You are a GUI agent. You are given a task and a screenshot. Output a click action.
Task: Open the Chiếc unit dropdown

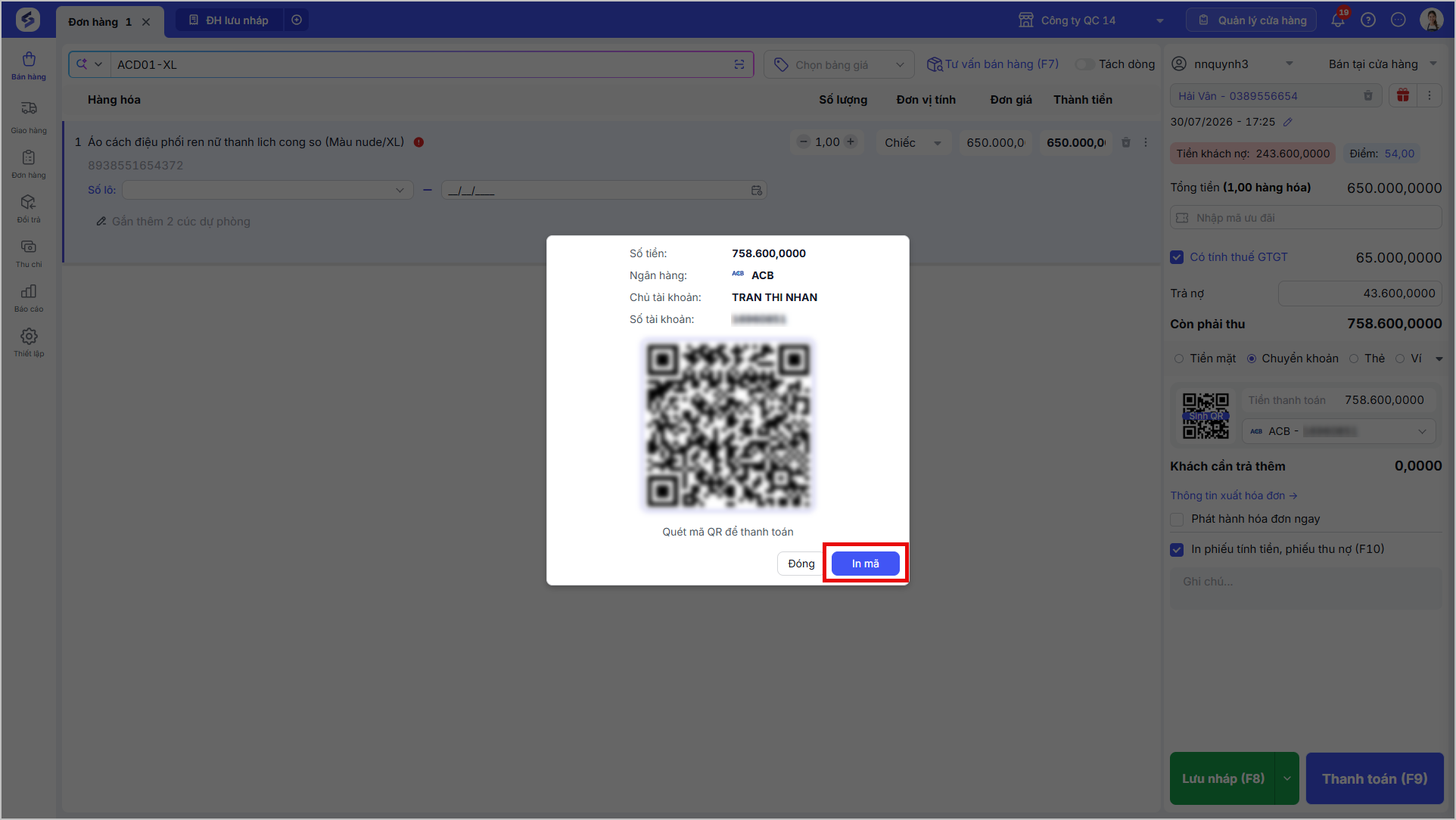pyautogui.click(x=913, y=142)
